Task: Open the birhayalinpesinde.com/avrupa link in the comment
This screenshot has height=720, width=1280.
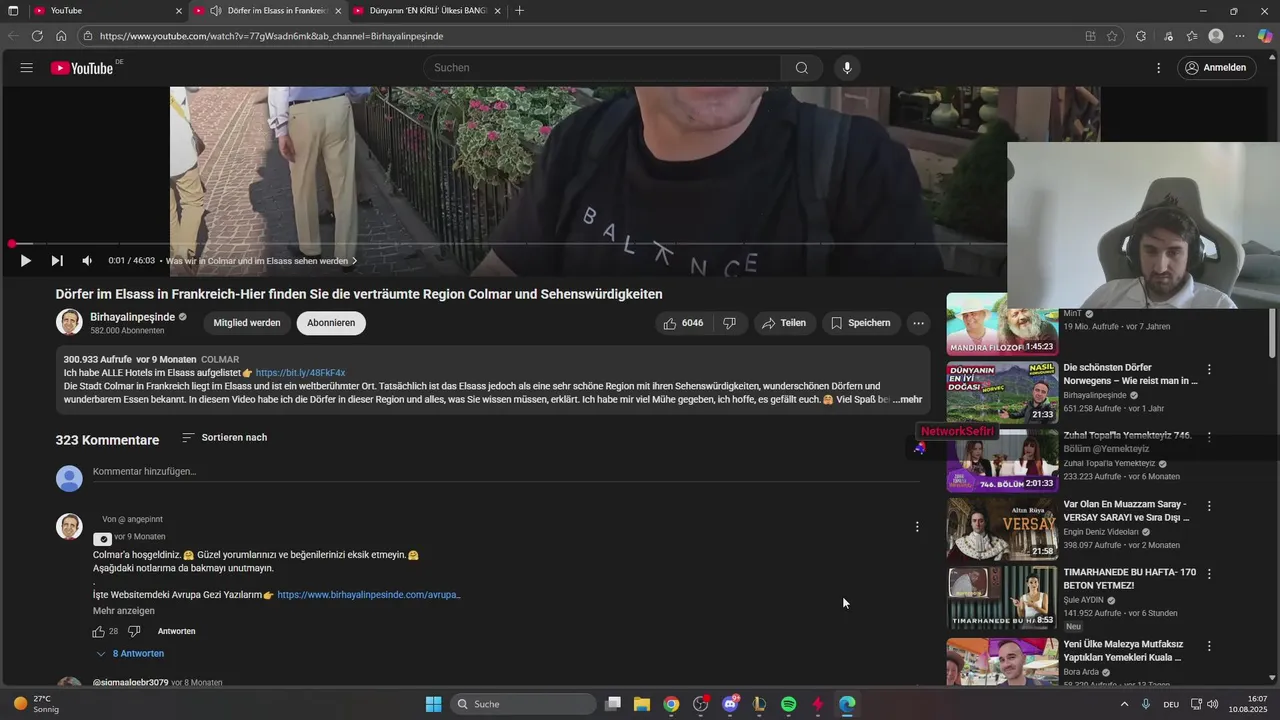Action: pos(369,595)
